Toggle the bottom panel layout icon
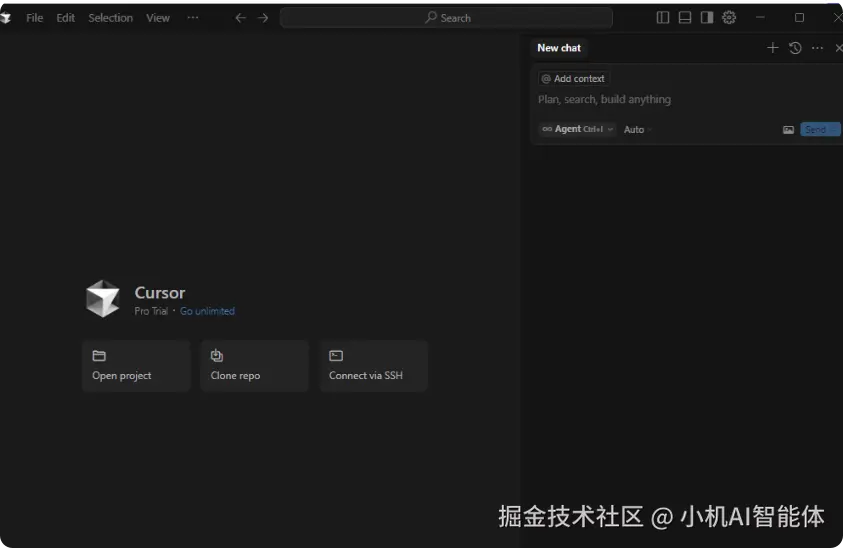This screenshot has height=548, width=843. click(685, 18)
